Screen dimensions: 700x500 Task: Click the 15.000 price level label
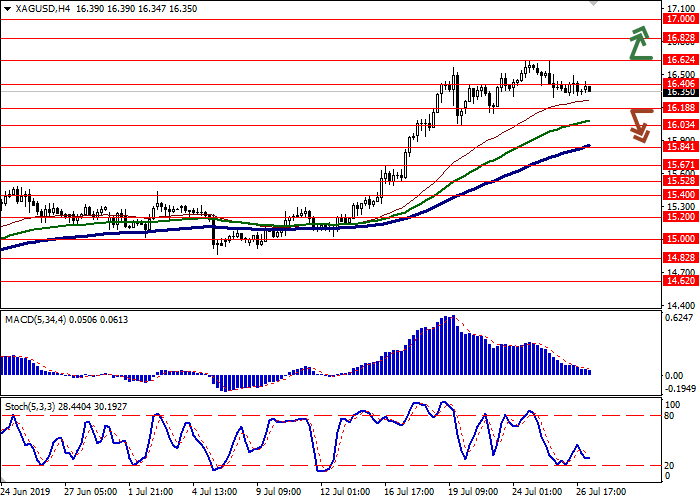pos(679,239)
